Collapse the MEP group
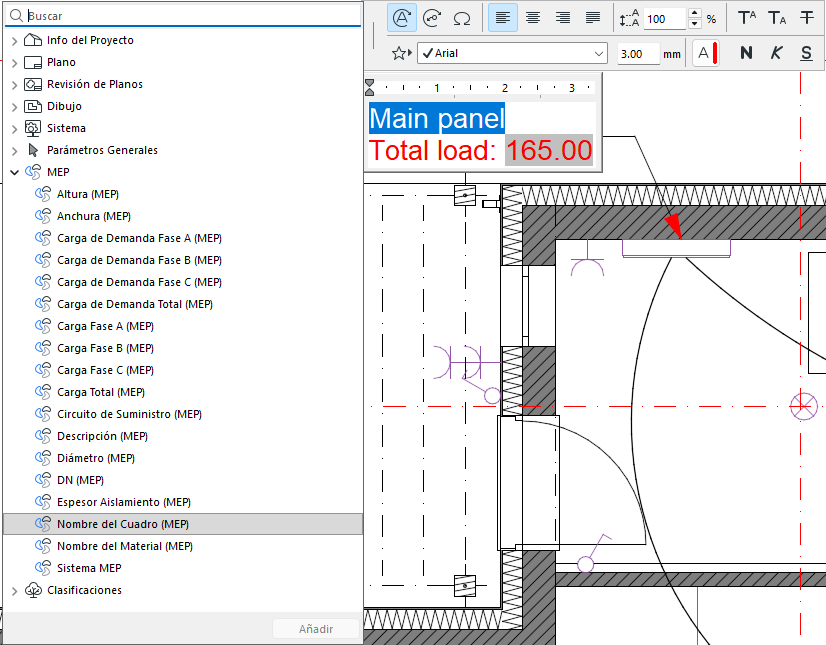 coord(14,172)
